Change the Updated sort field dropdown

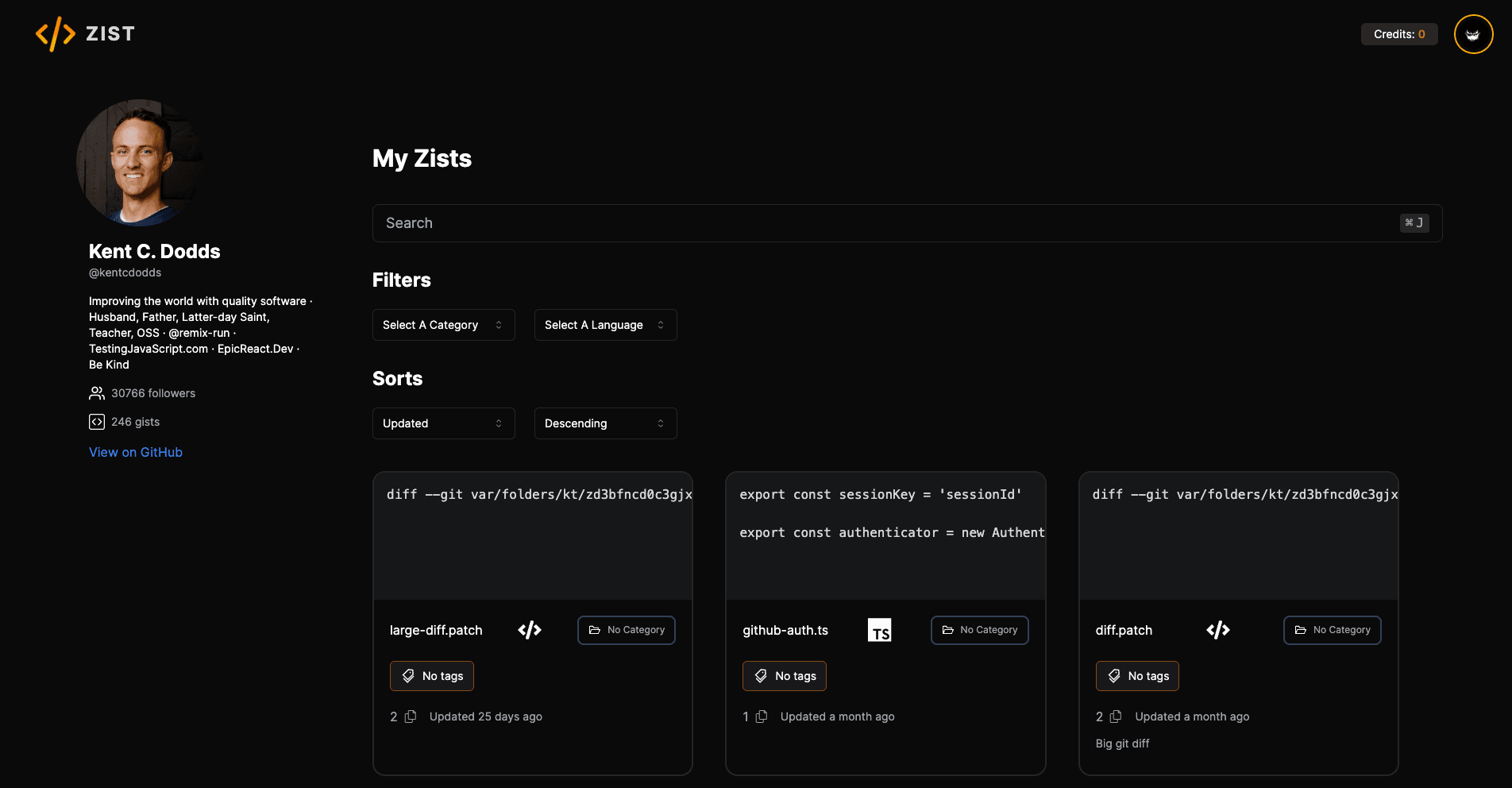(443, 423)
